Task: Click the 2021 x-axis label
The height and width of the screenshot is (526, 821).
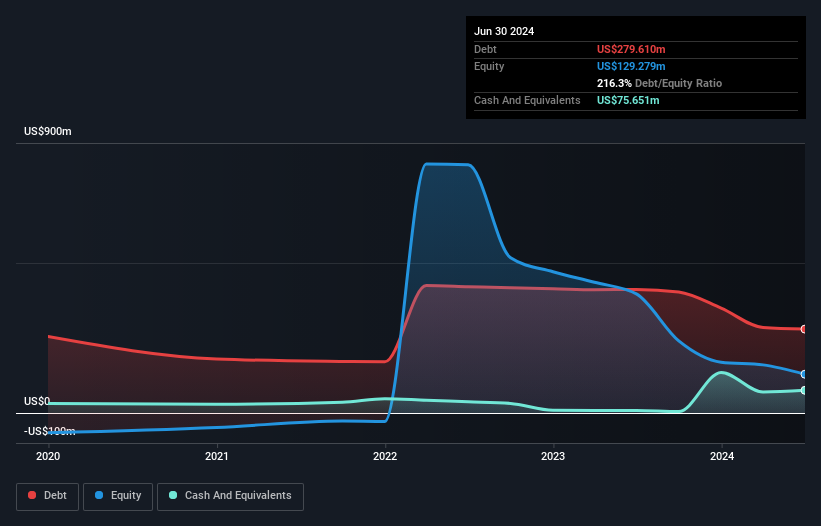Action: click(217, 456)
